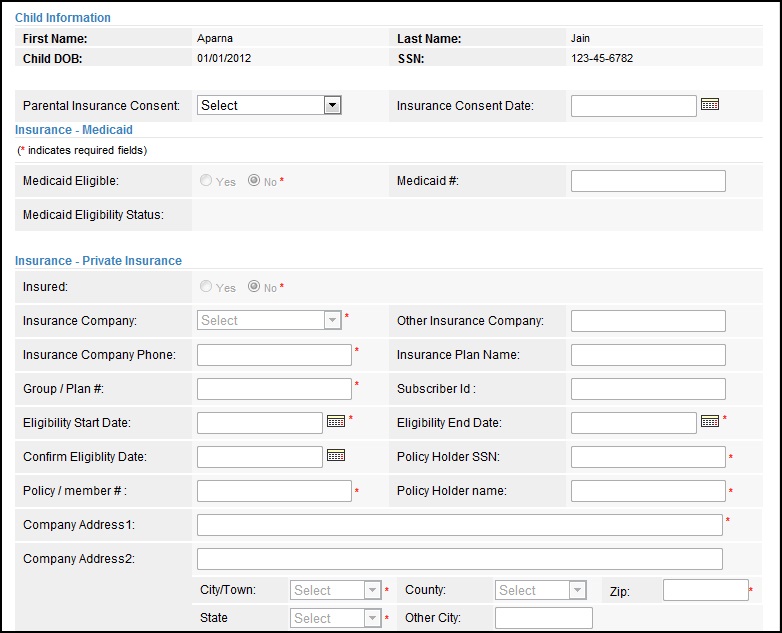Viewport: 782px width, 633px height.
Task: Click the 'indicates required fields' note
Action: pos(82,150)
